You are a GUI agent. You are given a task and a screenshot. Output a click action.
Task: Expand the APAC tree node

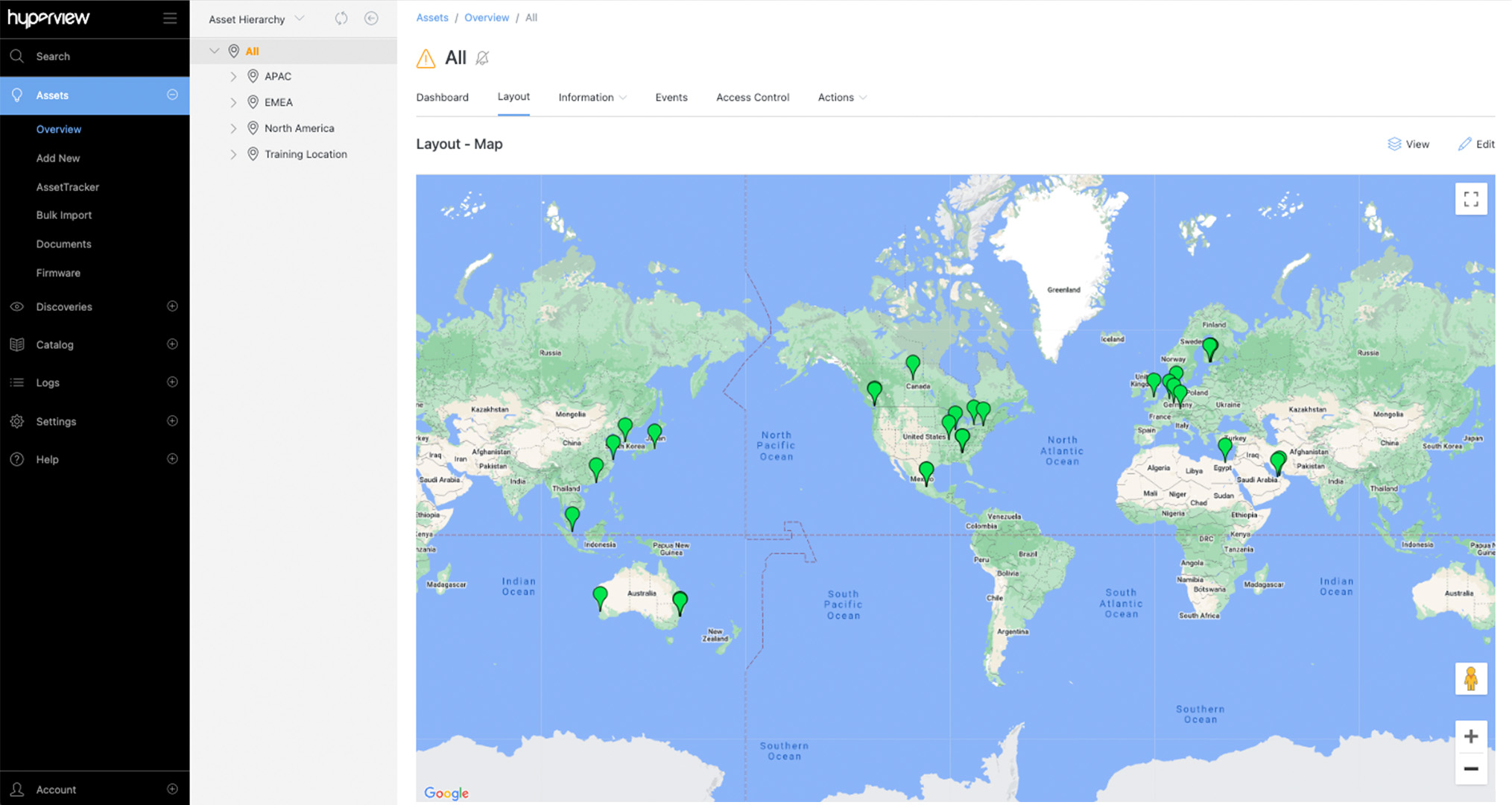[233, 76]
